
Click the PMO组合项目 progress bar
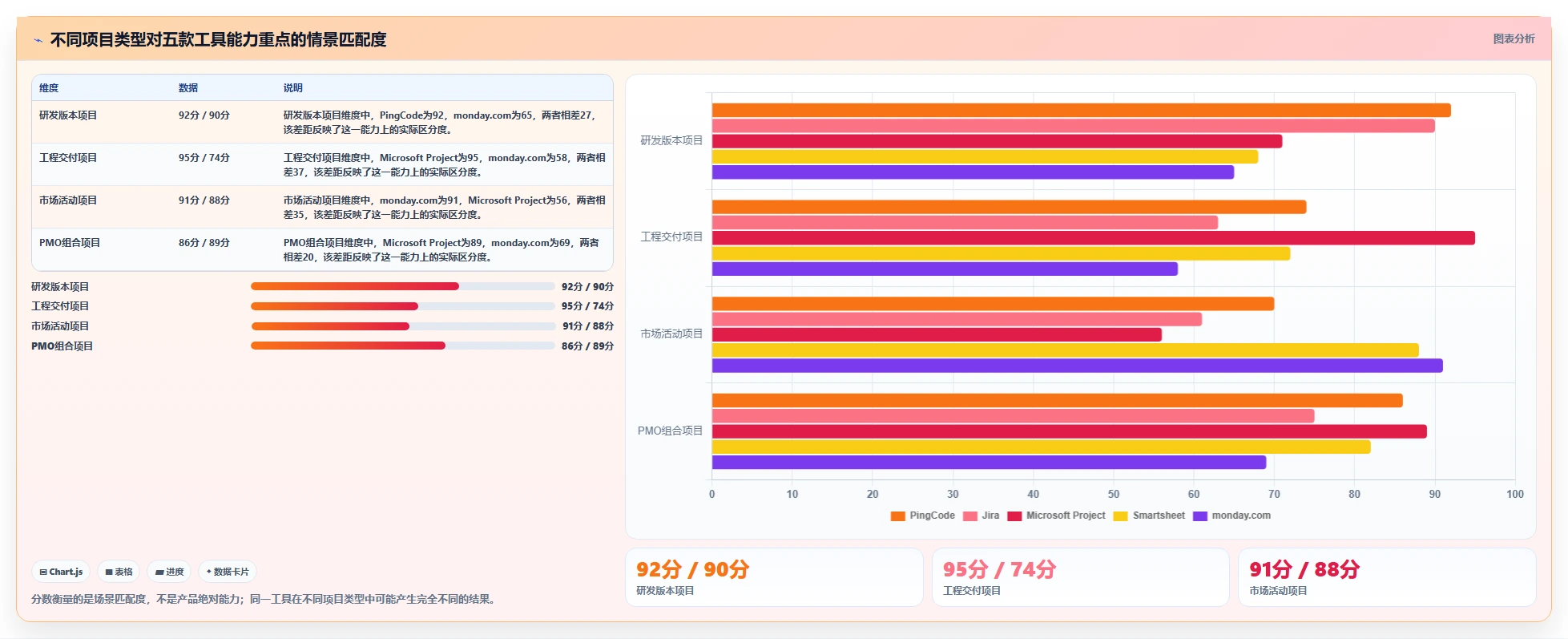[x=402, y=346]
